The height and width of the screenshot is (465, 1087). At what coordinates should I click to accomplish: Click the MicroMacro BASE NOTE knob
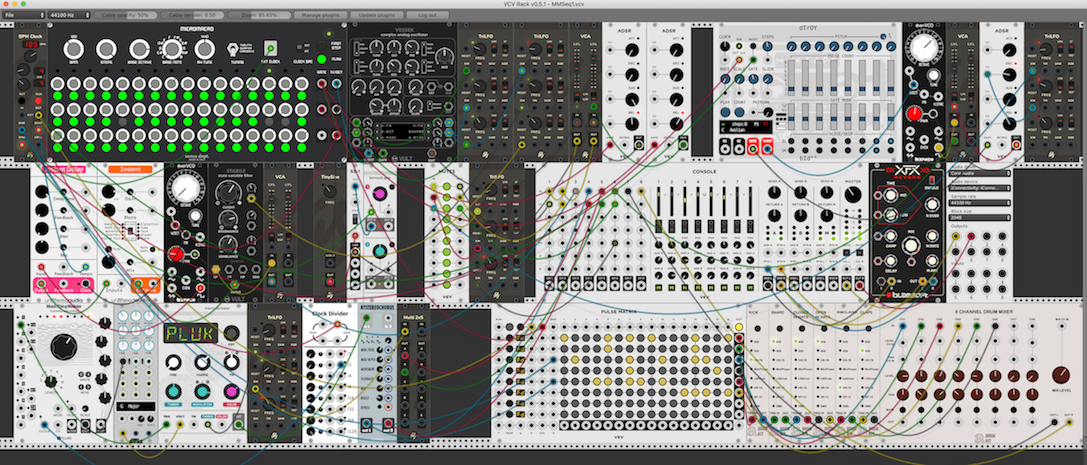coord(171,49)
